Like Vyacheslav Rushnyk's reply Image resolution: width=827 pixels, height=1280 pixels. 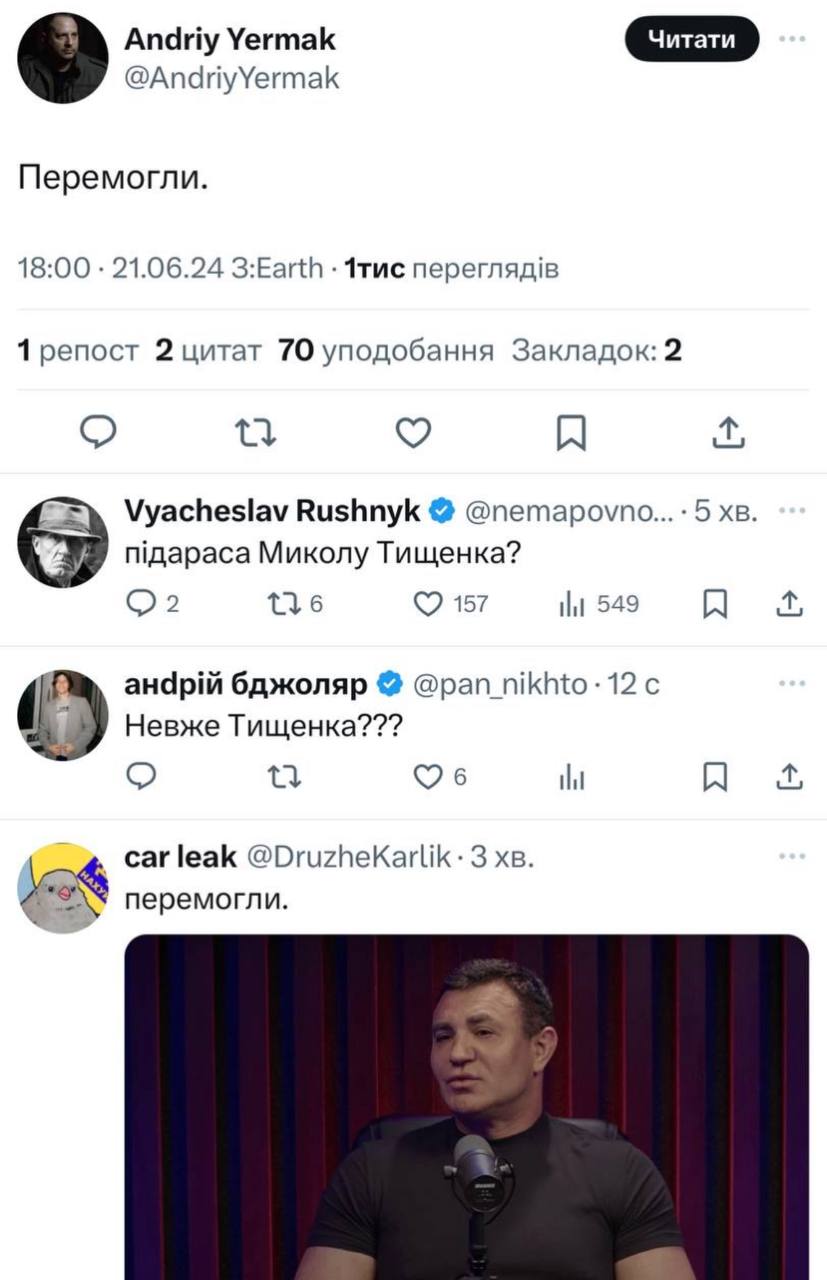point(429,603)
